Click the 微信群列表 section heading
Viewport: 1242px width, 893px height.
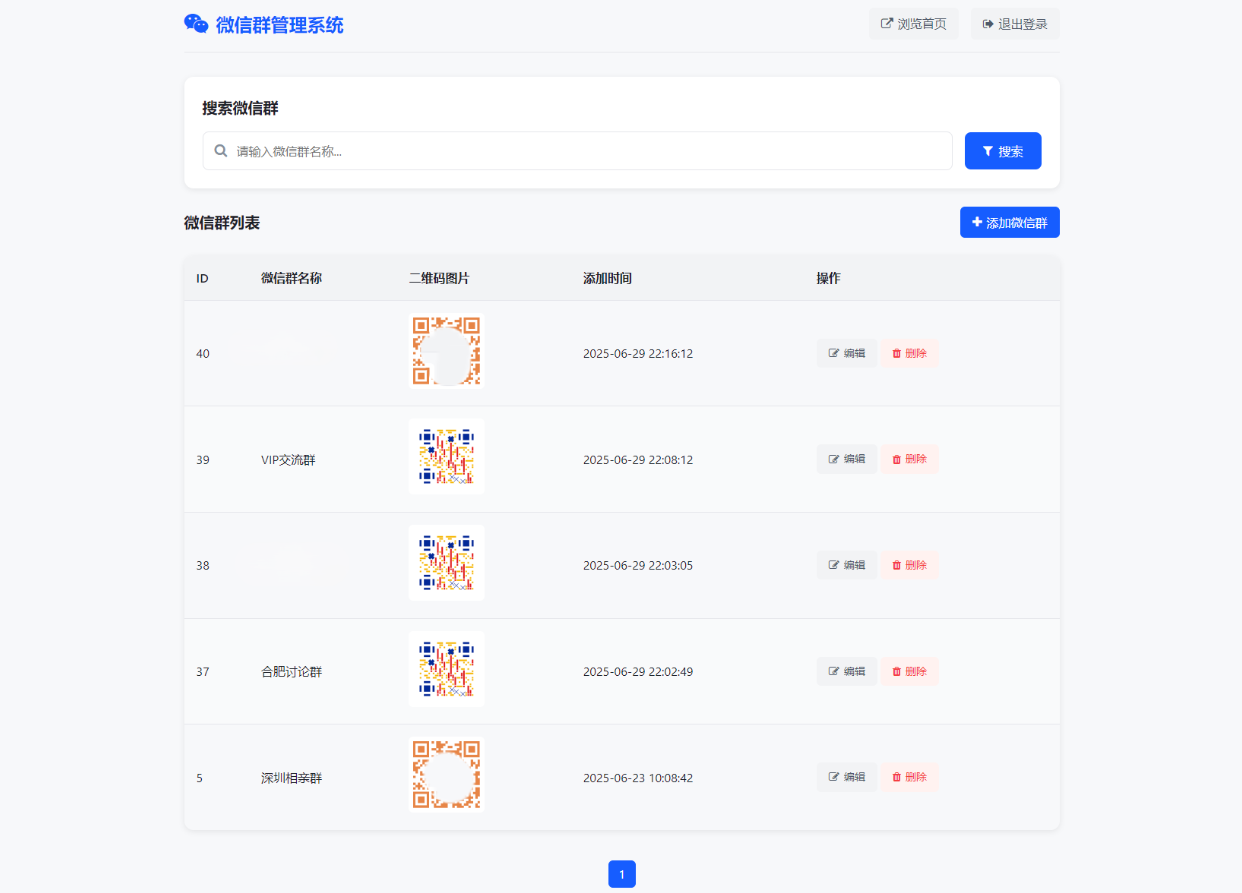click(222, 223)
